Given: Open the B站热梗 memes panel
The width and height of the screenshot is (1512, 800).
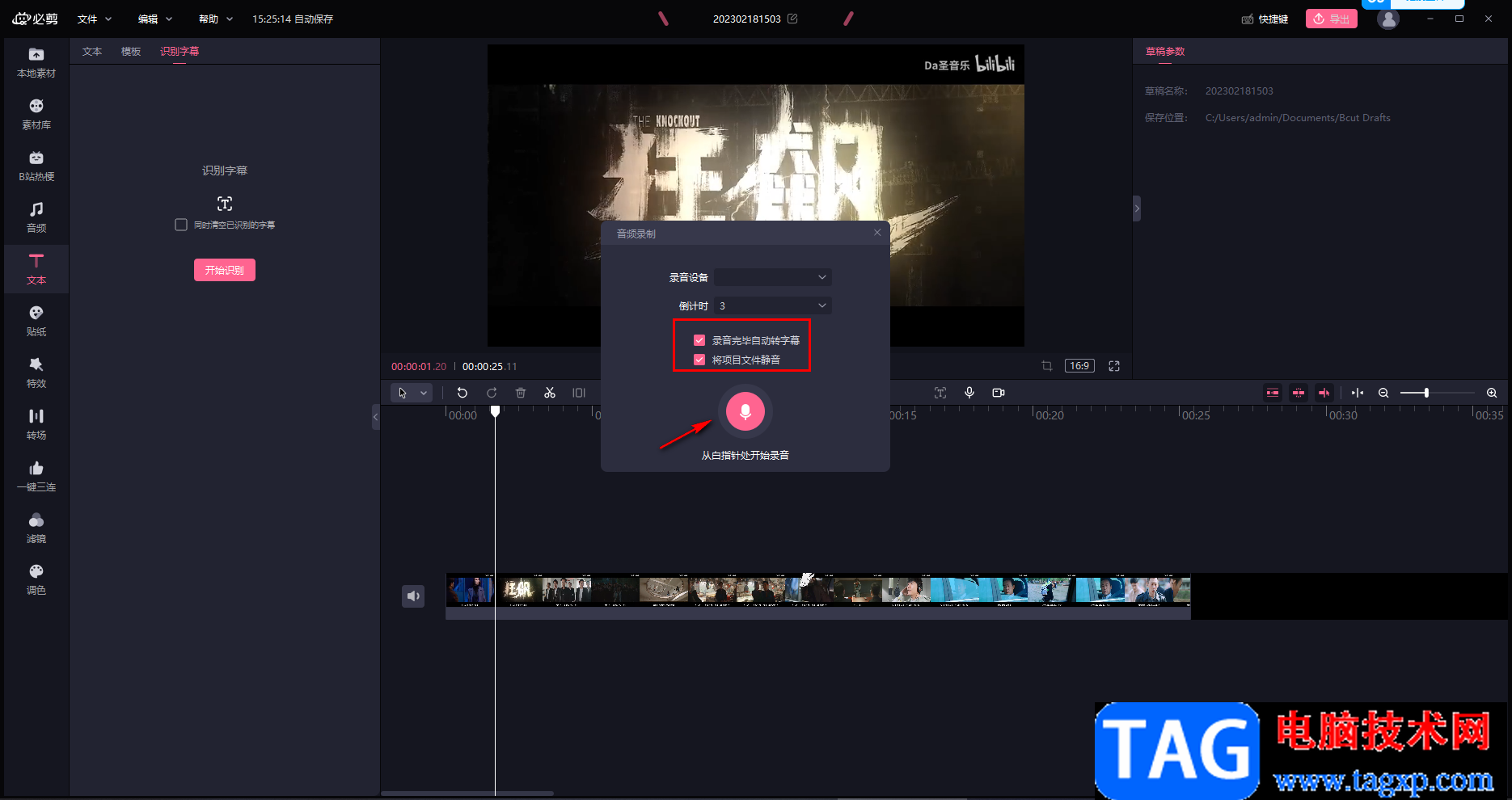Looking at the screenshot, I should 36,166.
